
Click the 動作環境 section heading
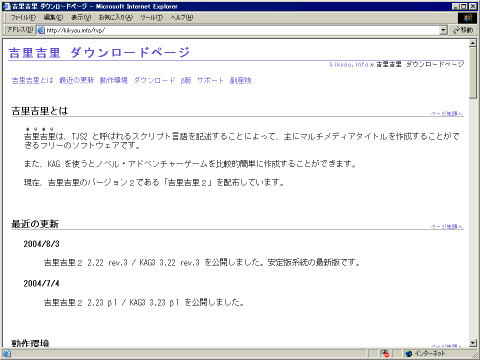[30, 343]
